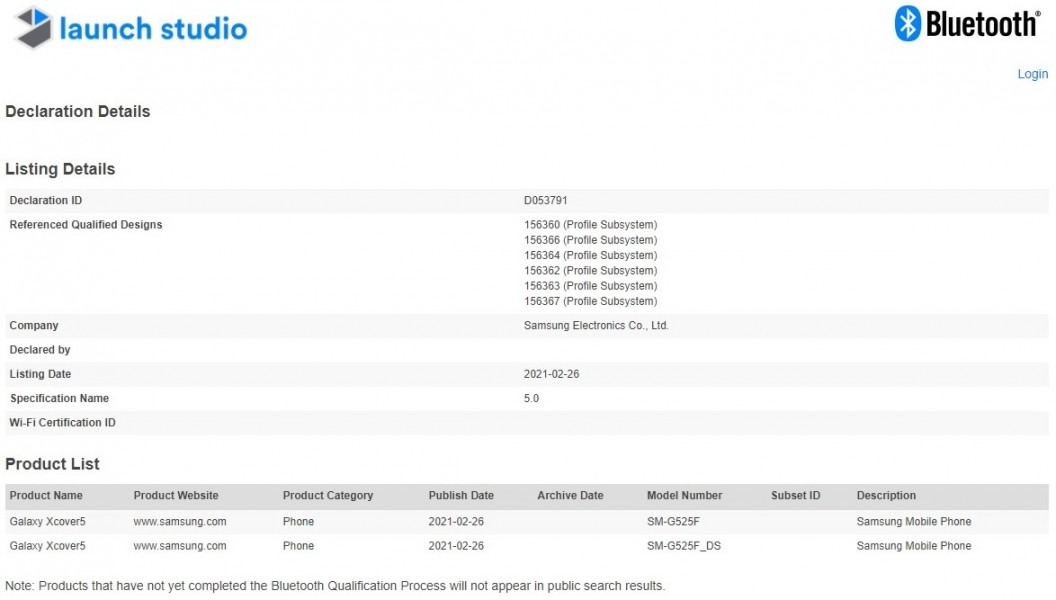Image resolution: width=1056 pixels, height=600 pixels.
Task: Click the Listing Date value 2021-02-26
Action: (x=552, y=374)
